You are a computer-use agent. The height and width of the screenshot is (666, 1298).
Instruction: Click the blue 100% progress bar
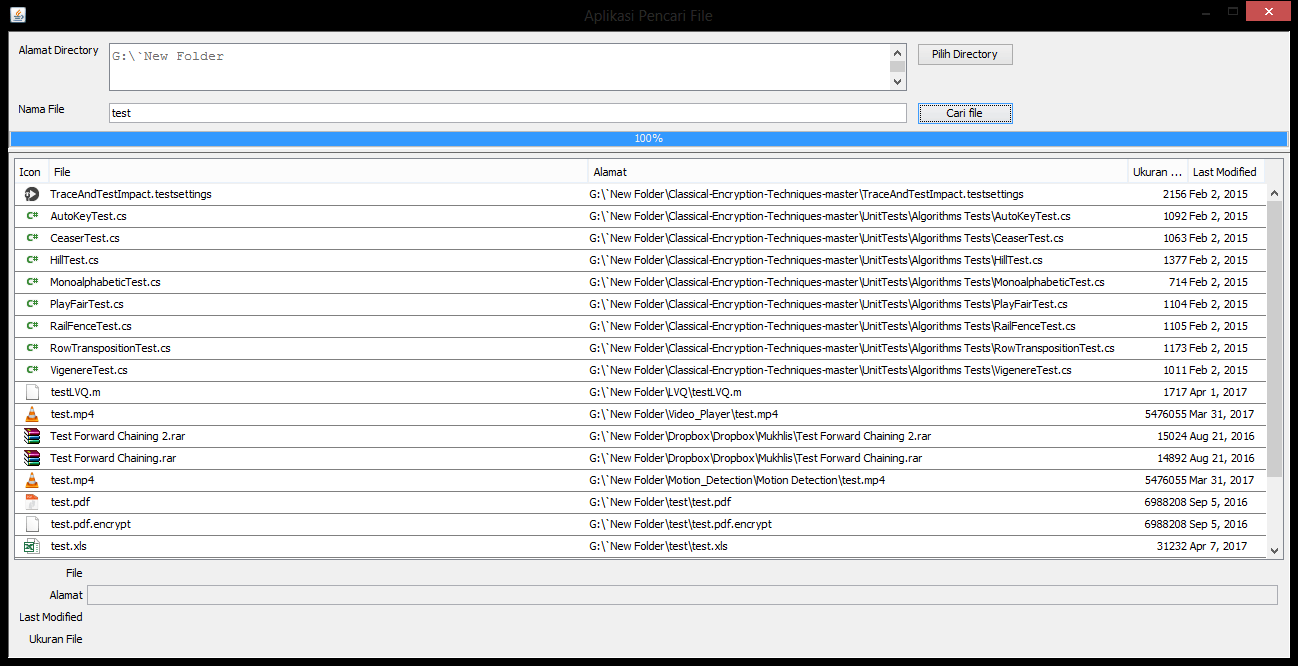coord(648,138)
